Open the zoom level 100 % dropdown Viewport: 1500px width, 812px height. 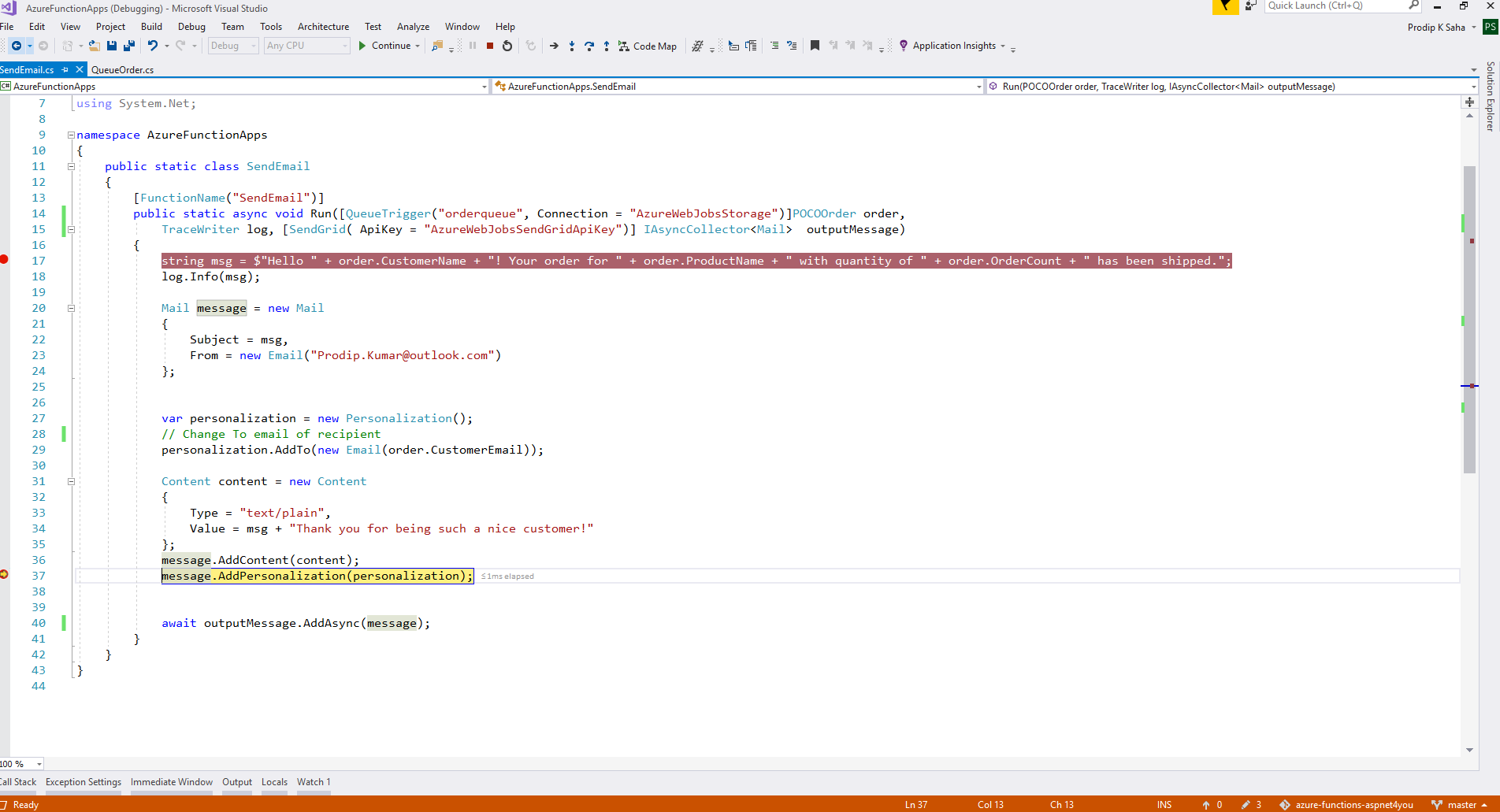(x=21, y=764)
